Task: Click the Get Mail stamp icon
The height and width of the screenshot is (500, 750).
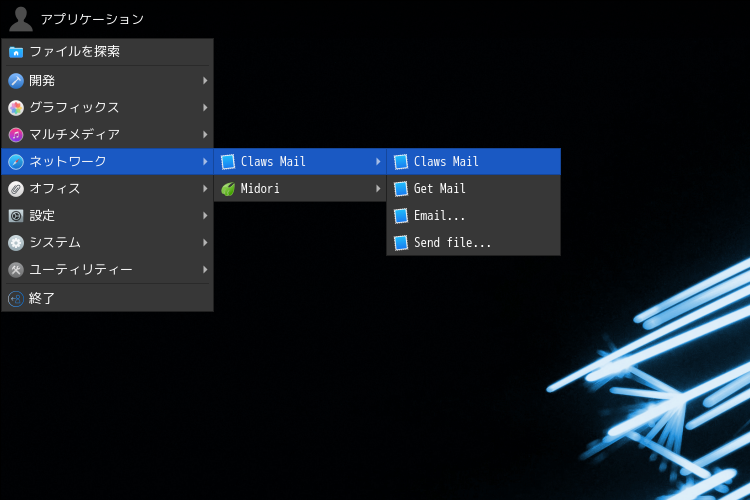Action: click(x=401, y=189)
